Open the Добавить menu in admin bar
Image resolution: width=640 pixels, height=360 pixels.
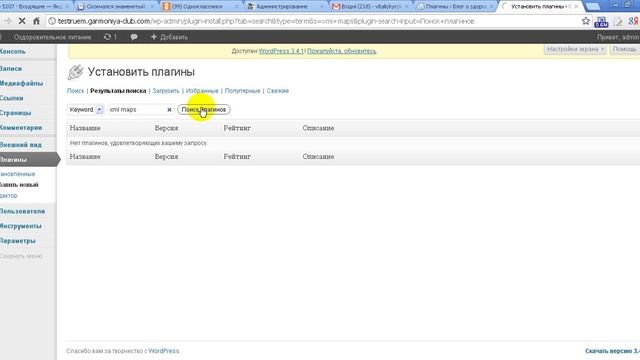(x=169, y=37)
